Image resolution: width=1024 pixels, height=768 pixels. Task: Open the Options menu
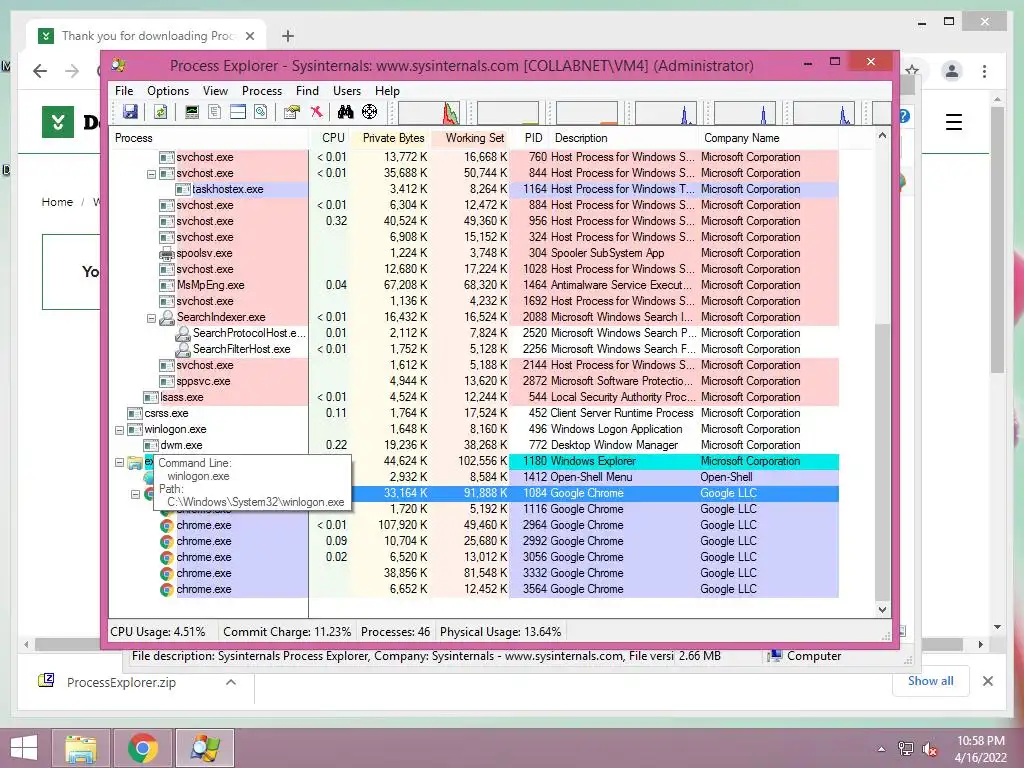(168, 91)
